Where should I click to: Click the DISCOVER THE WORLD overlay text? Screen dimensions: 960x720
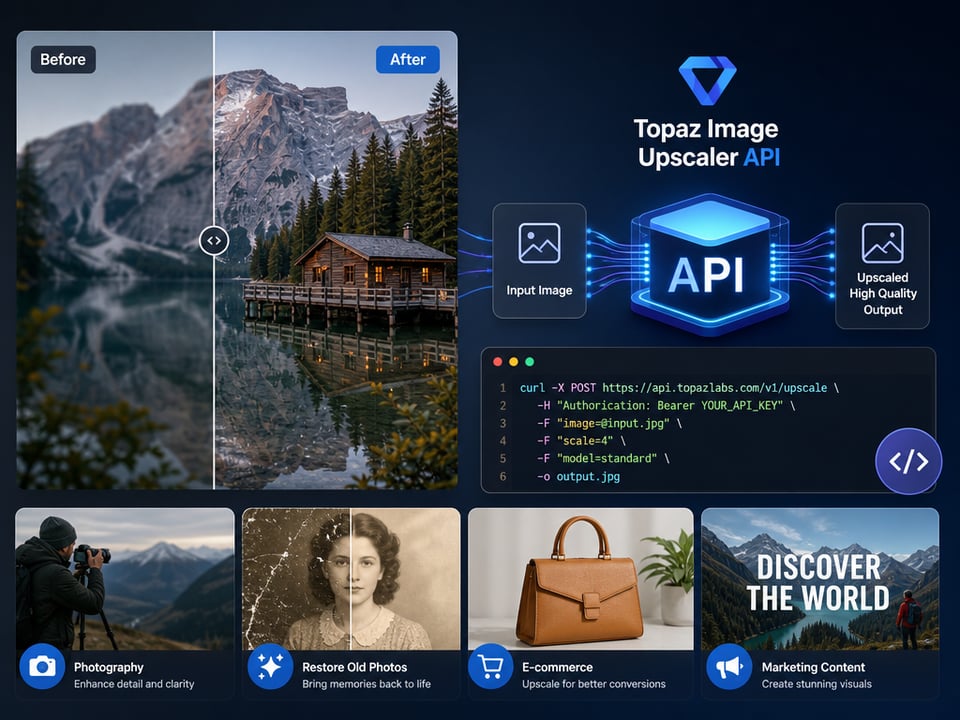[x=819, y=582]
